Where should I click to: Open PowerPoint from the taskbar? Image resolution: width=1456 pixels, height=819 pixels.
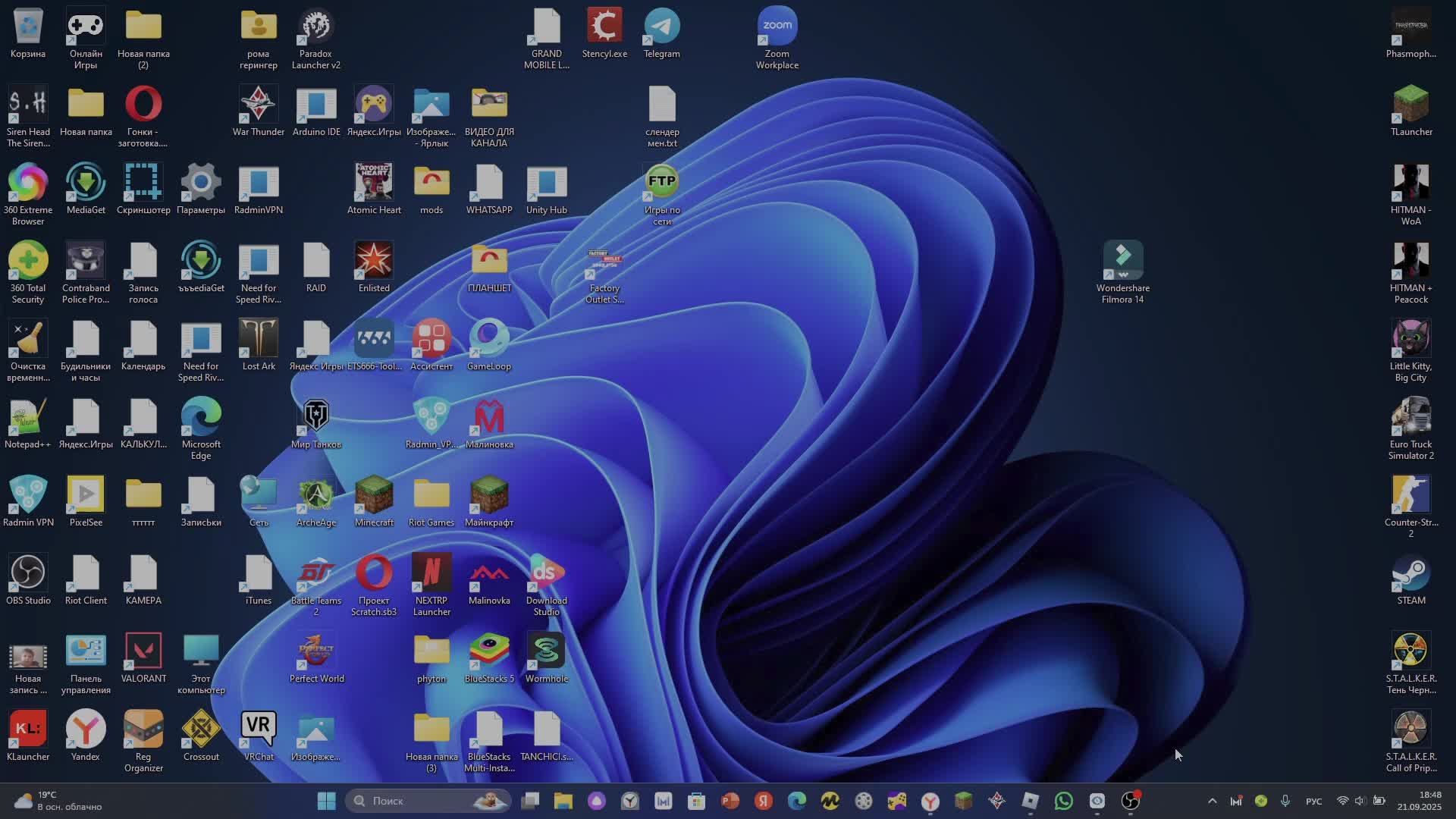pyautogui.click(x=730, y=801)
